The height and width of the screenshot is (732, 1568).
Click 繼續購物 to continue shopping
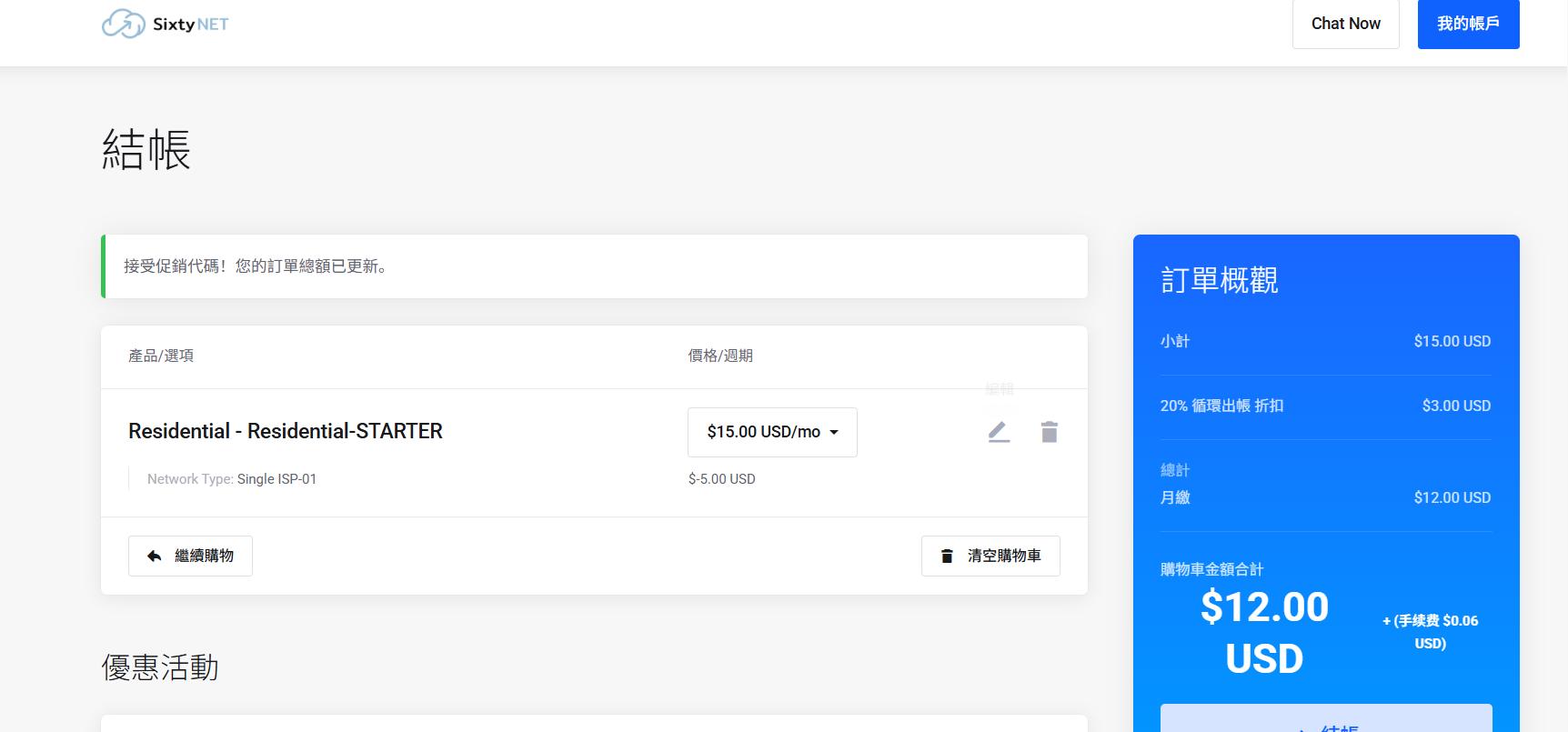point(190,556)
